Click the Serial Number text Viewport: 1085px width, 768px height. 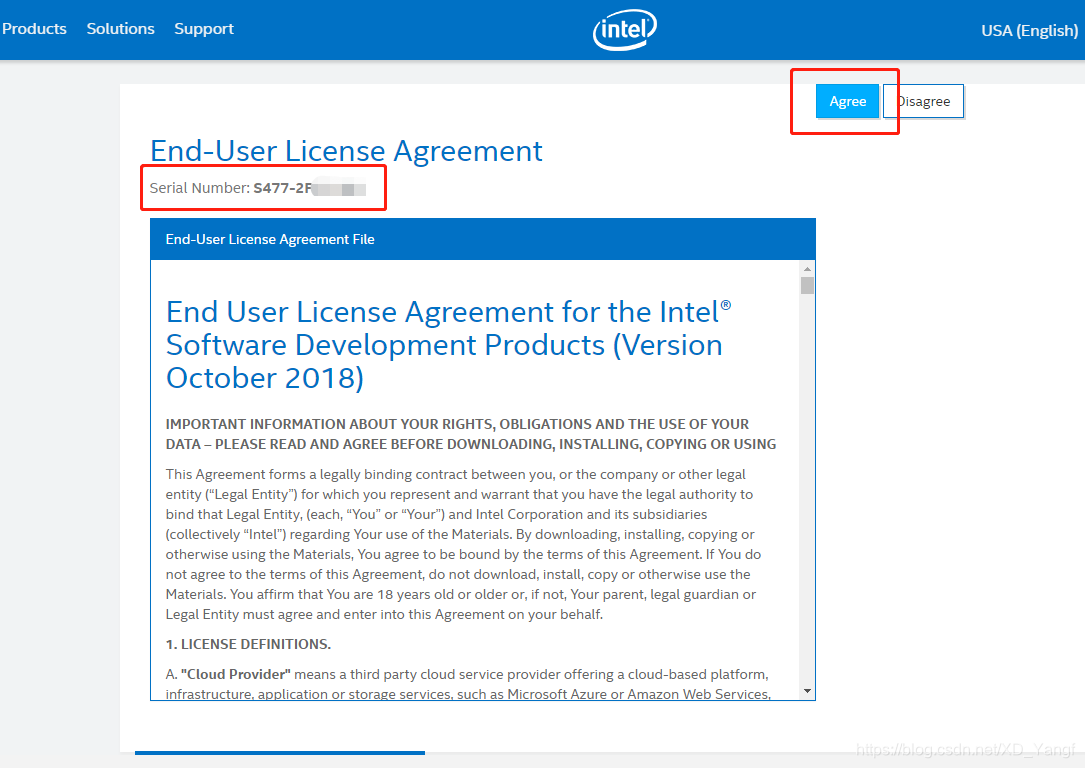(258, 188)
